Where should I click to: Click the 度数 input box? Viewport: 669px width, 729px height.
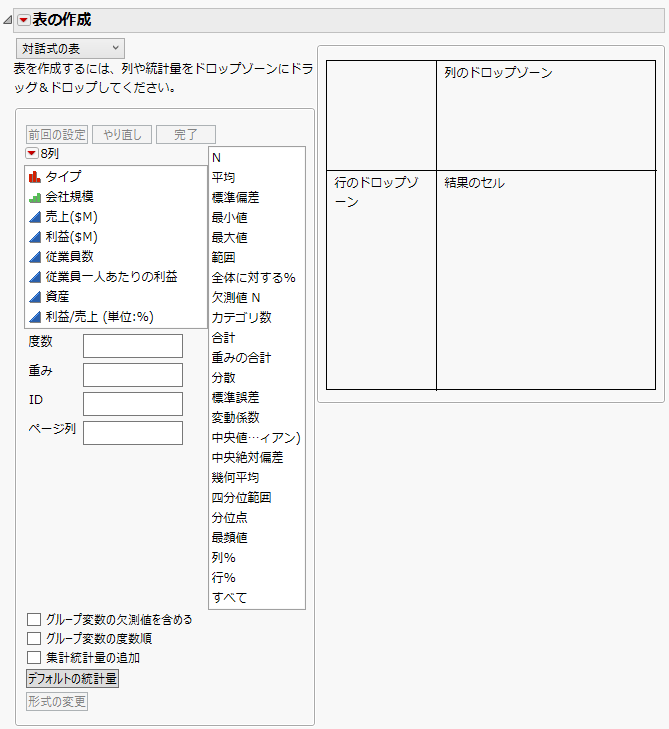tap(133, 346)
